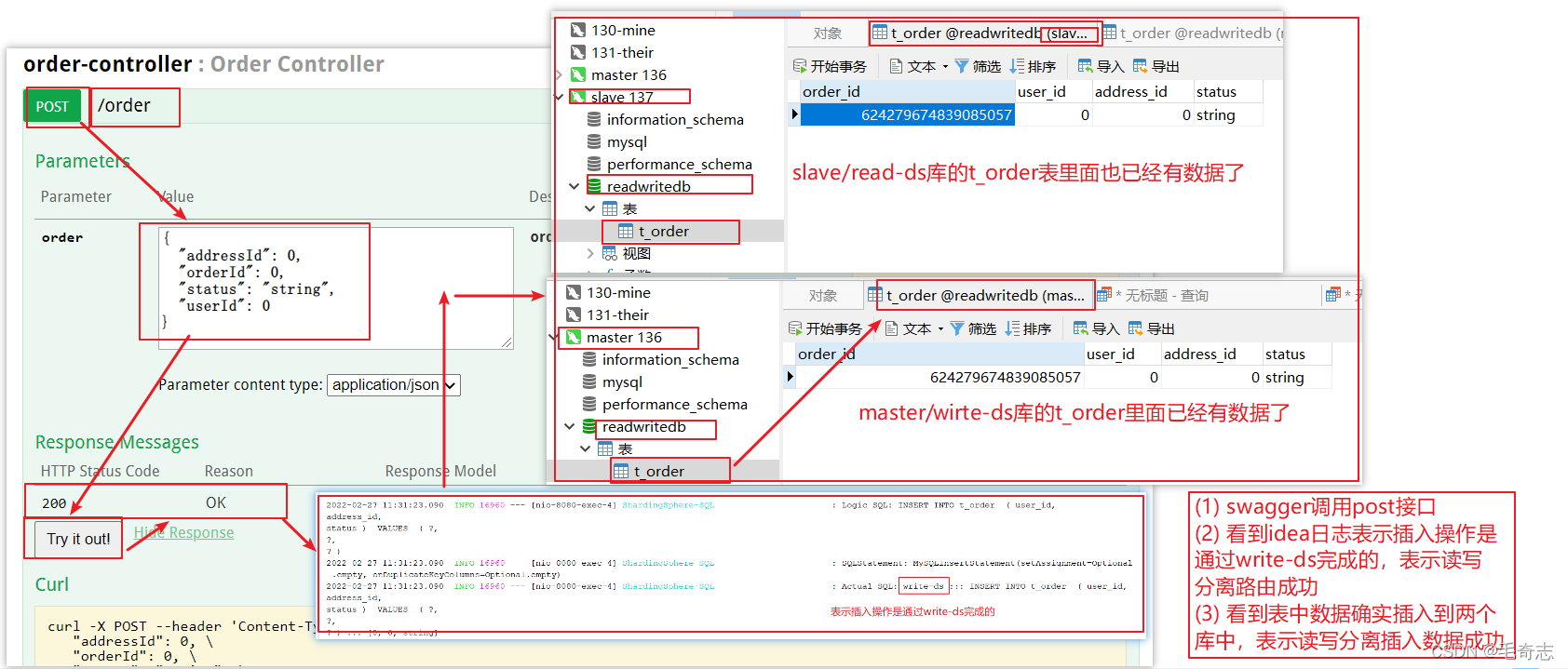The width and height of the screenshot is (1568, 669).
Task: Select 131-their connection in lower Navicat tree
Action: coord(617,315)
